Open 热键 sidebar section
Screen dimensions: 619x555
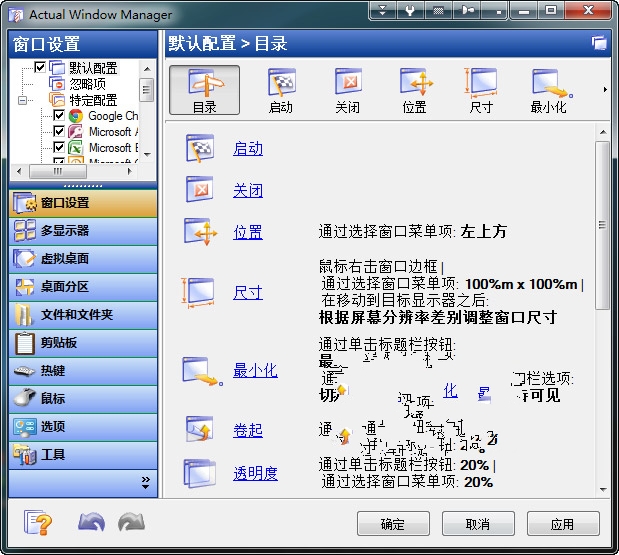point(83,371)
